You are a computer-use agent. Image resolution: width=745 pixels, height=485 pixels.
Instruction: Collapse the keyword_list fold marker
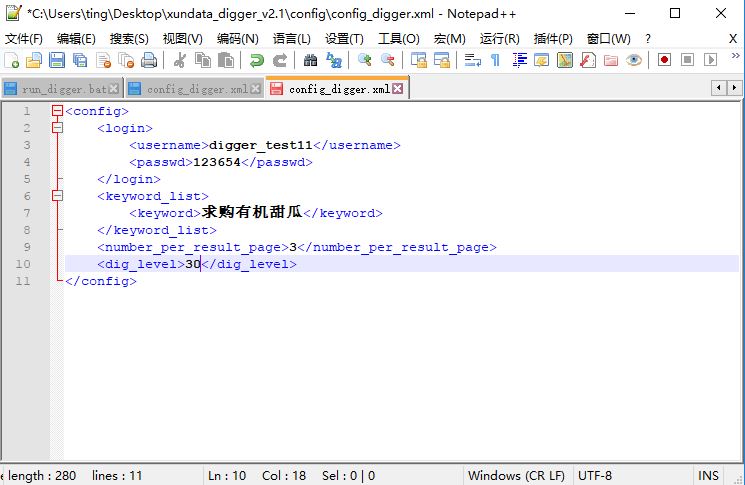tap(57, 196)
